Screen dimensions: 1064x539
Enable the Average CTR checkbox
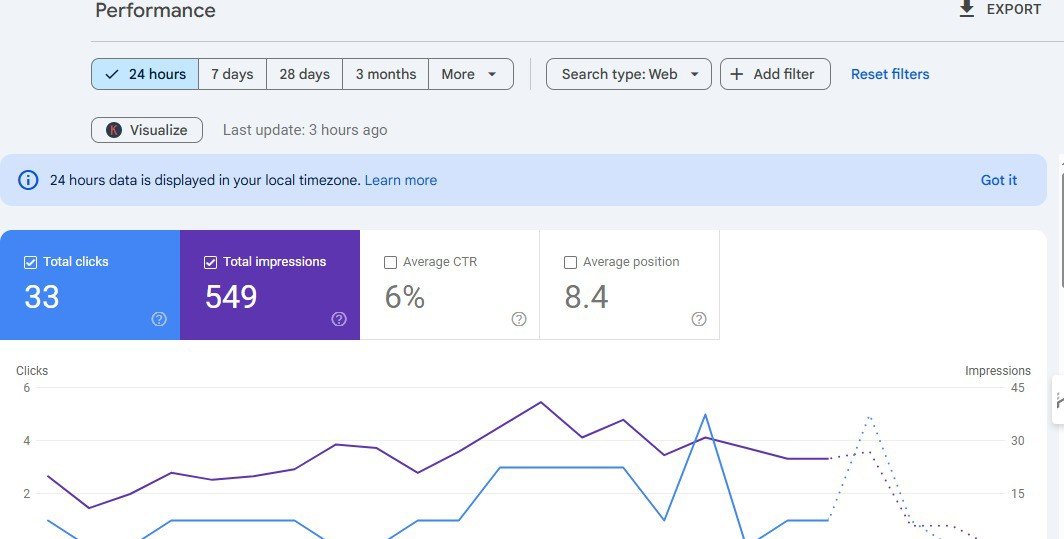click(390, 262)
